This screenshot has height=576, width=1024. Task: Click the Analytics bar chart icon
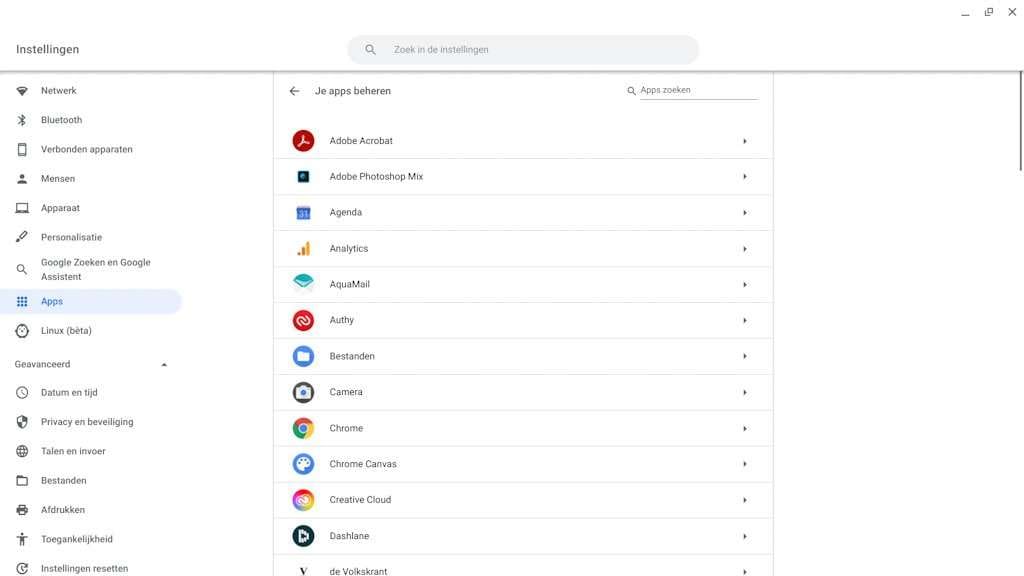pyautogui.click(x=303, y=248)
